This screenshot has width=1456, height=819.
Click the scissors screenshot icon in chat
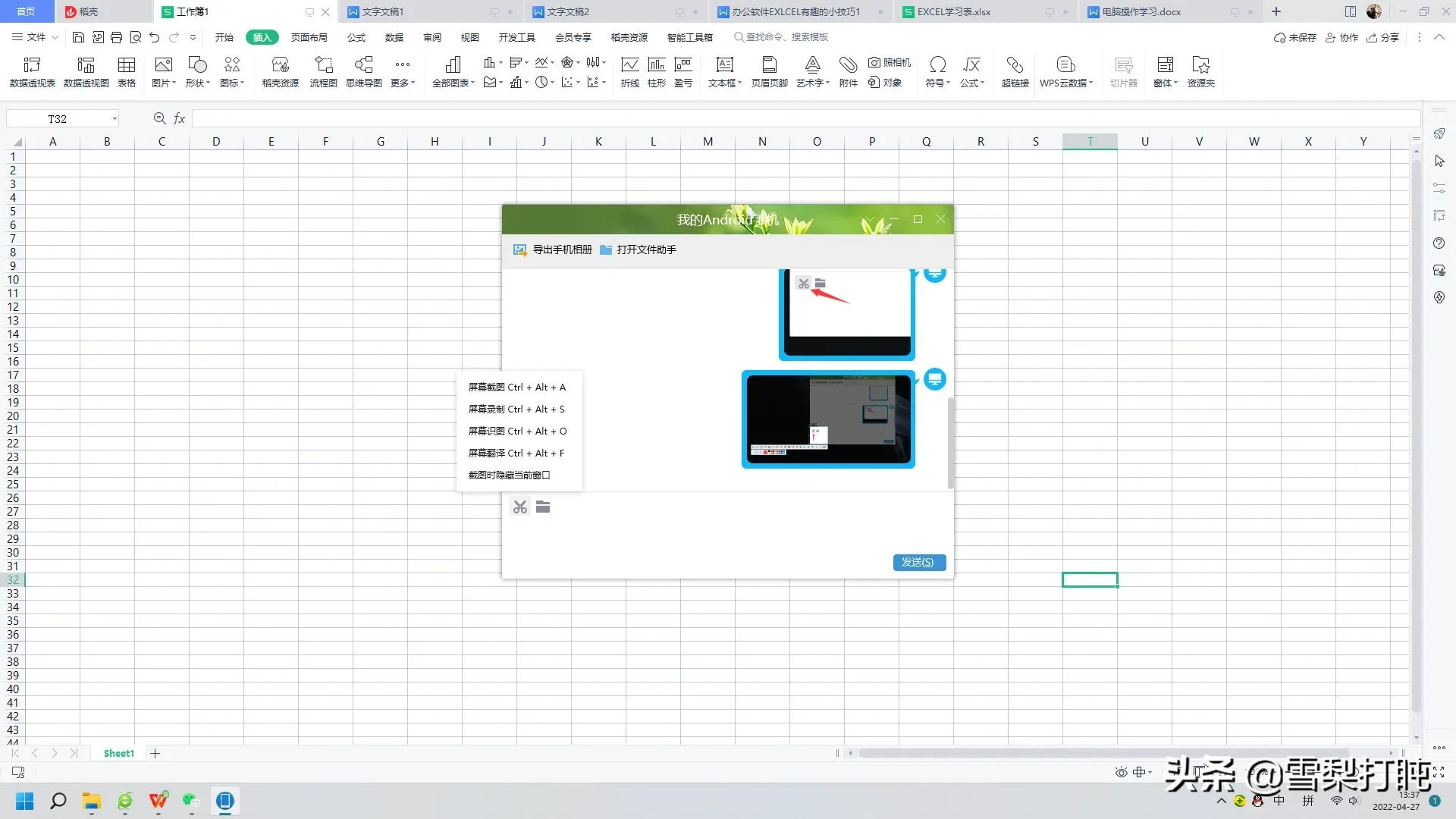519,507
